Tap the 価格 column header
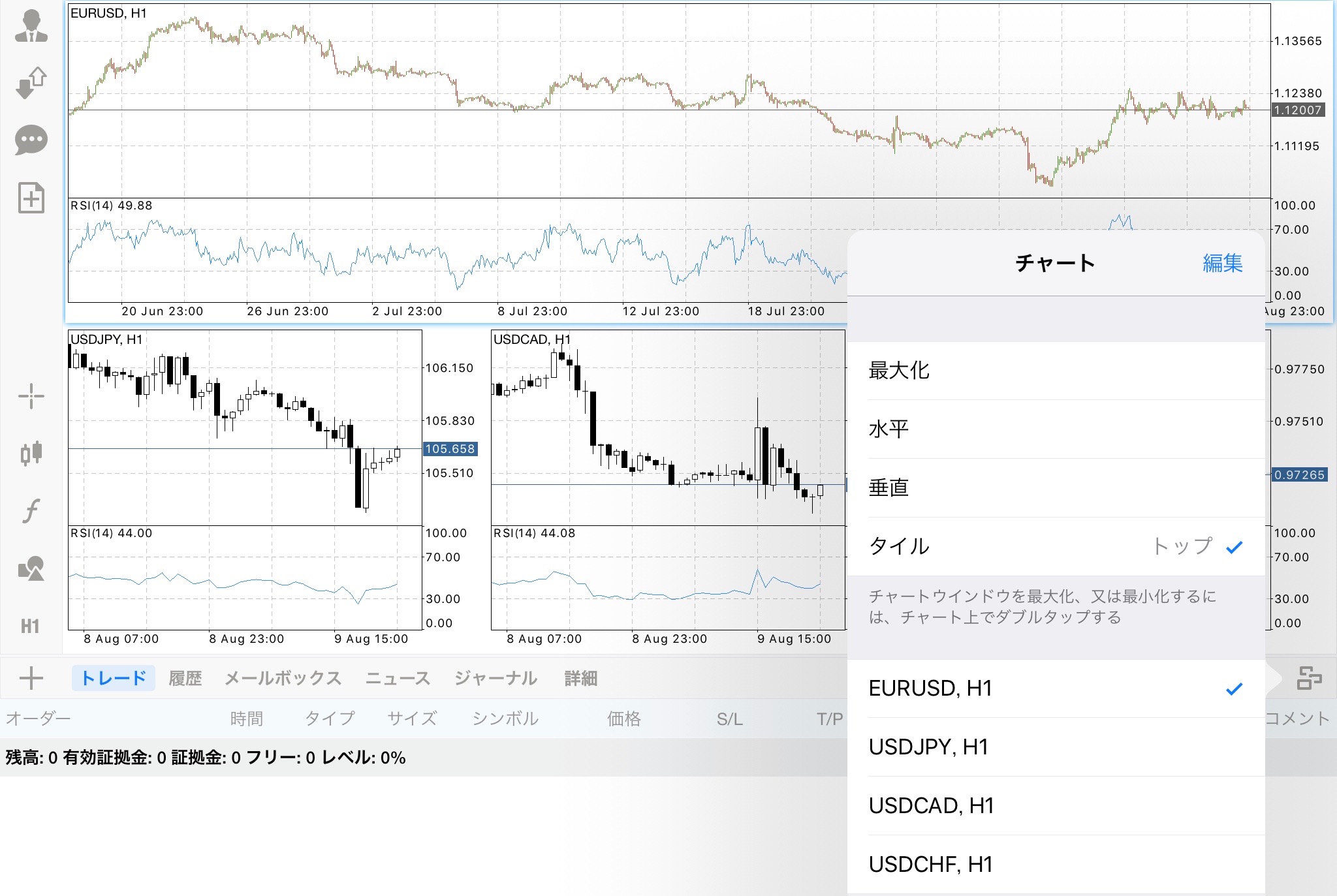 pos(624,719)
